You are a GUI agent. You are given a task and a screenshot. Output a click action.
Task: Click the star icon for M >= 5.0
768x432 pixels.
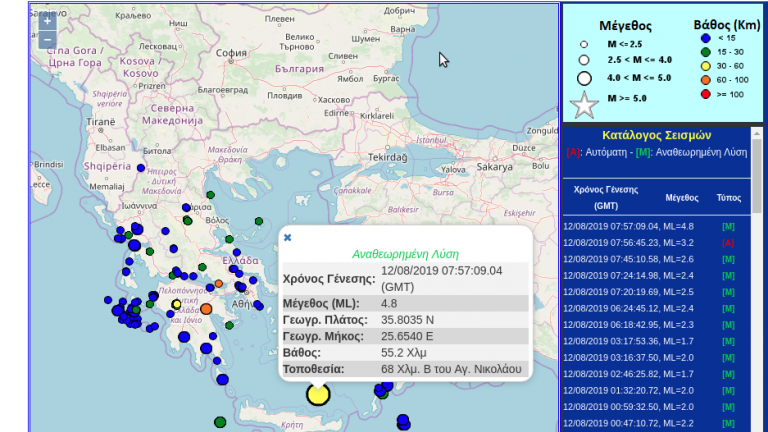click(x=583, y=103)
